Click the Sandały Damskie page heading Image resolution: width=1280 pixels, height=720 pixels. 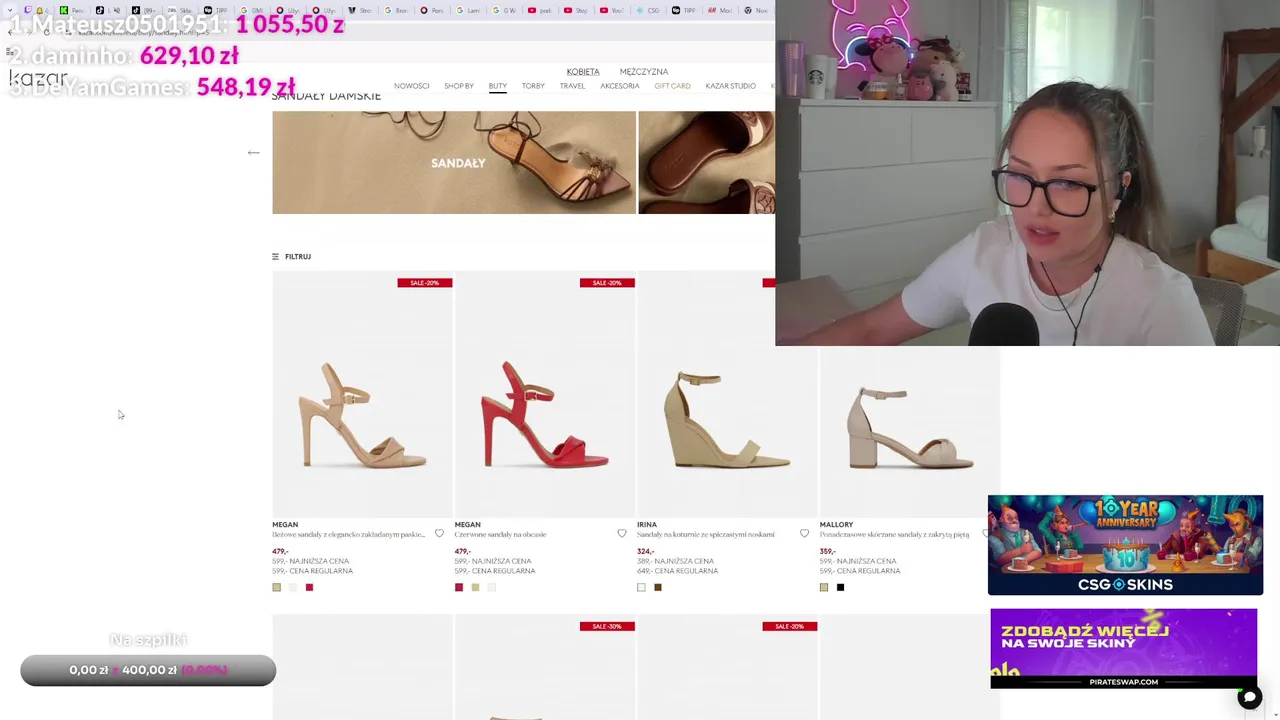pyautogui.click(x=326, y=96)
